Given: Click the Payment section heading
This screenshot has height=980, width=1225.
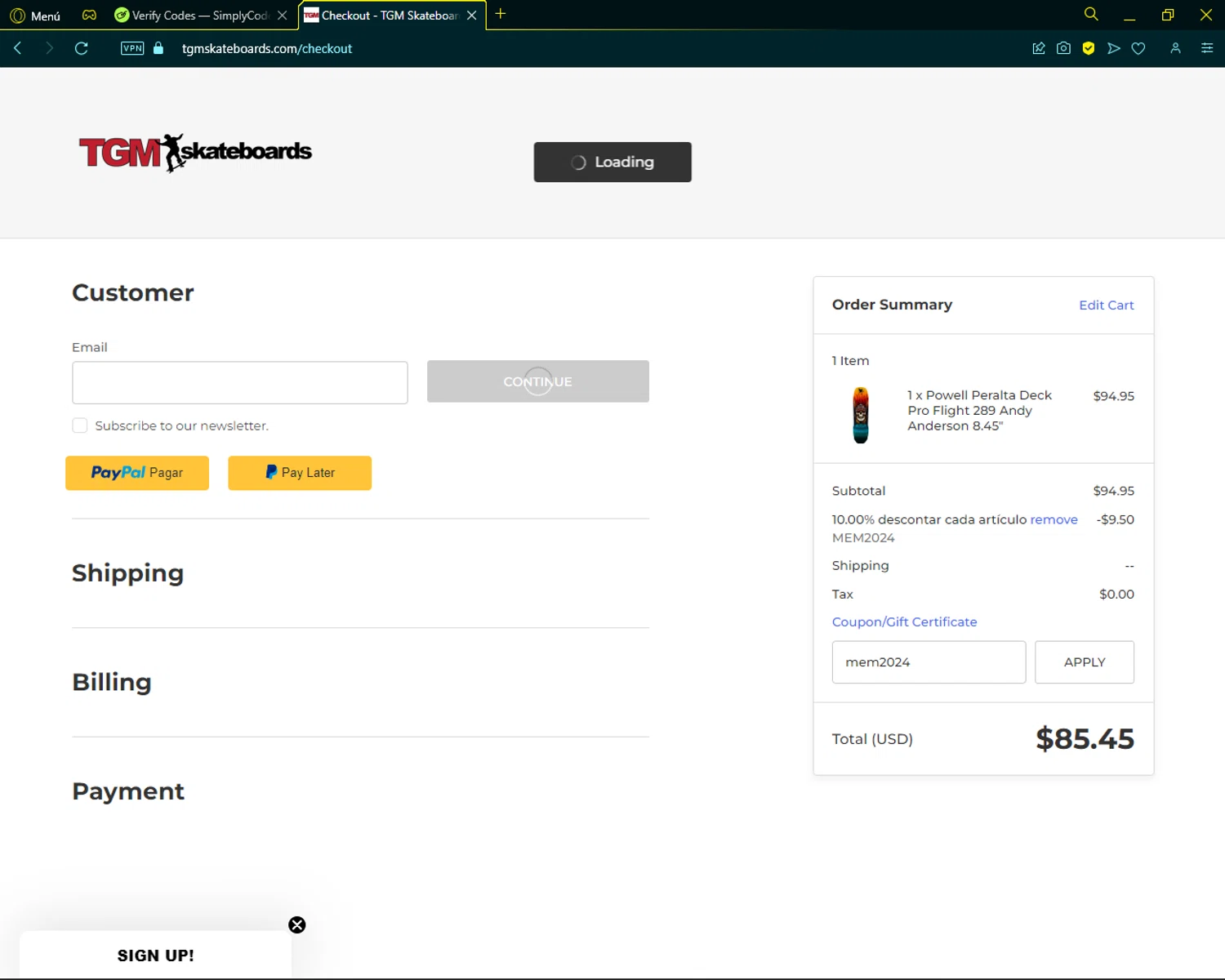Looking at the screenshot, I should tap(128, 791).
